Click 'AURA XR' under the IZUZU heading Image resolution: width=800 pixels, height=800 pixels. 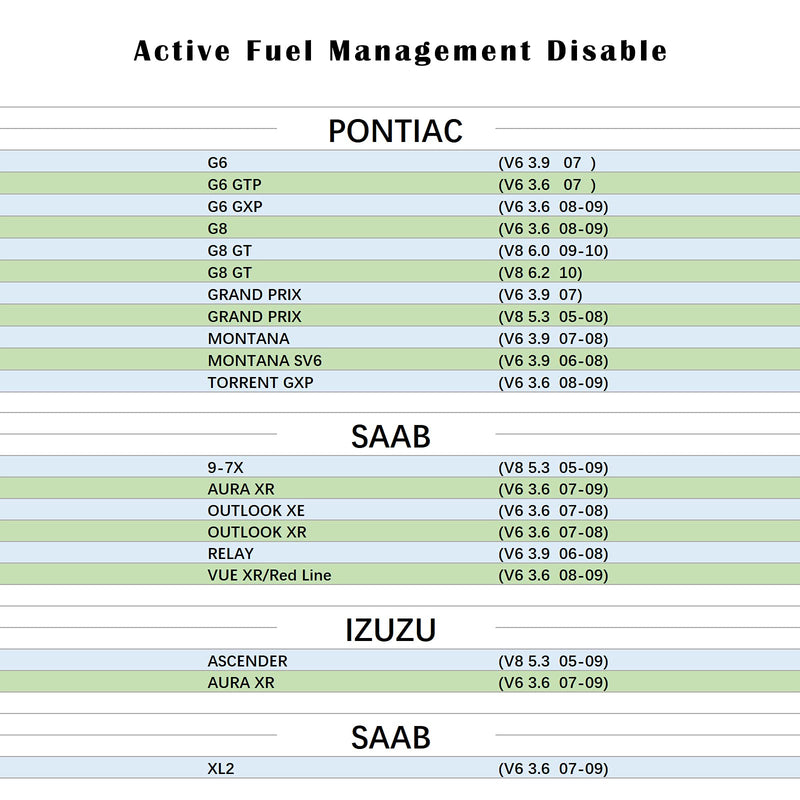(x=241, y=682)
